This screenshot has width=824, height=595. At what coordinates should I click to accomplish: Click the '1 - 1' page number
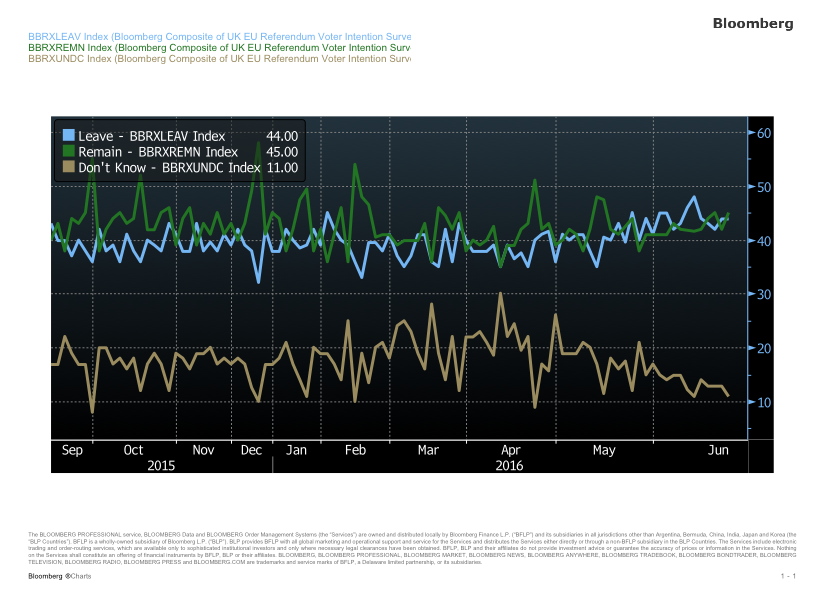pyautogui.click(x=788, y=576)
